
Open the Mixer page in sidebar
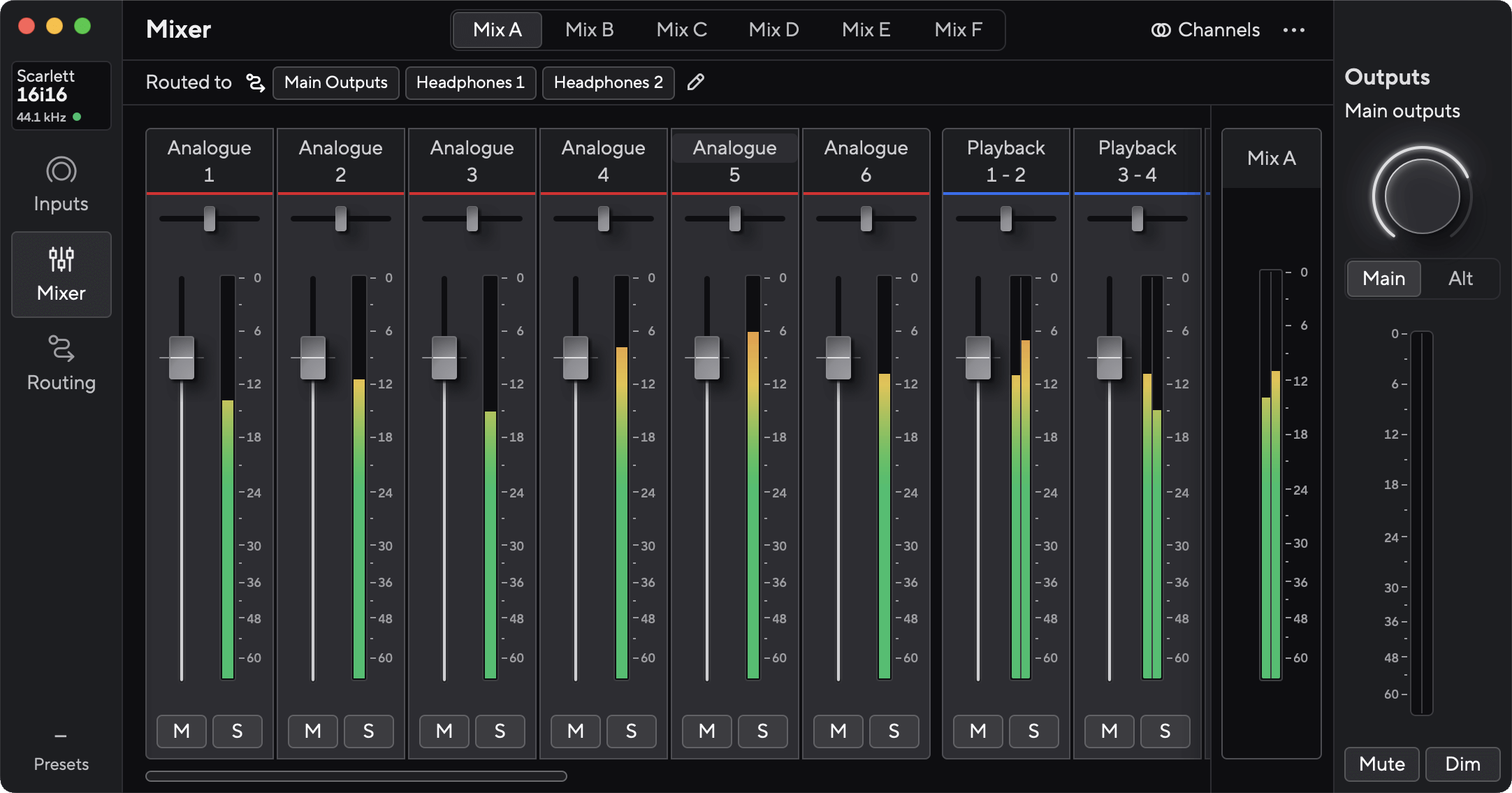click(x=61, y=275)
